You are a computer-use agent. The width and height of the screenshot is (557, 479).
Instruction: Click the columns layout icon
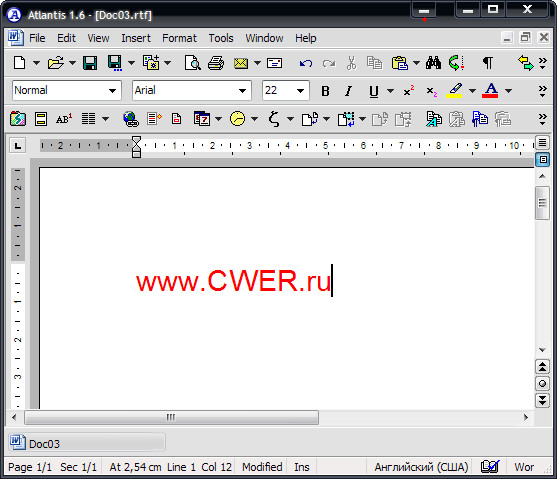point(88,119)
